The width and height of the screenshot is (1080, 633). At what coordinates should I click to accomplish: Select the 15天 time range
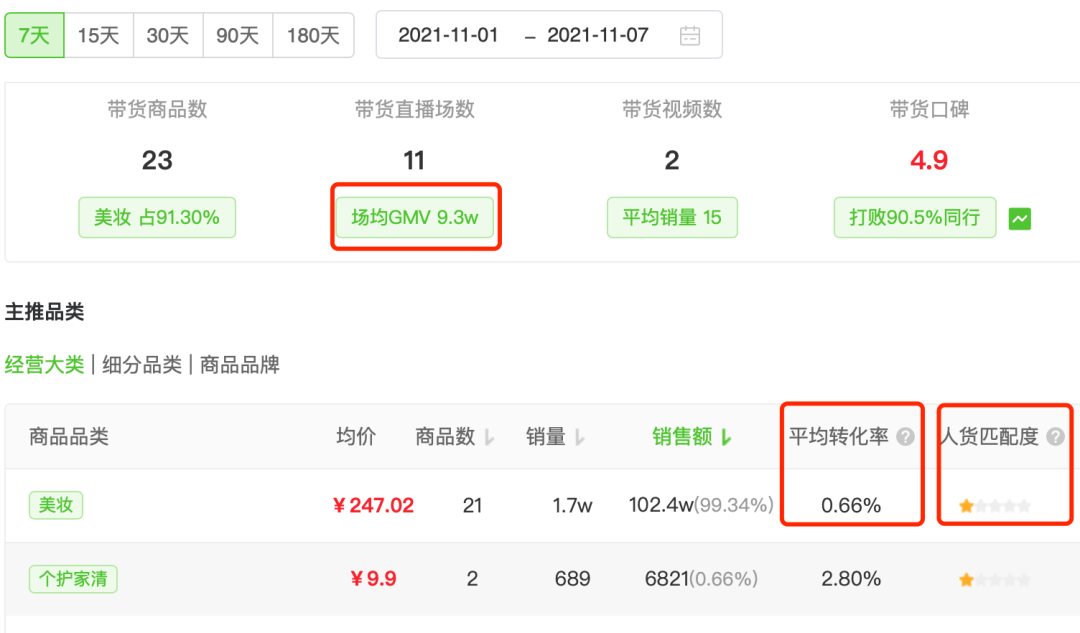pyautogui.click(x=98, y=36)
